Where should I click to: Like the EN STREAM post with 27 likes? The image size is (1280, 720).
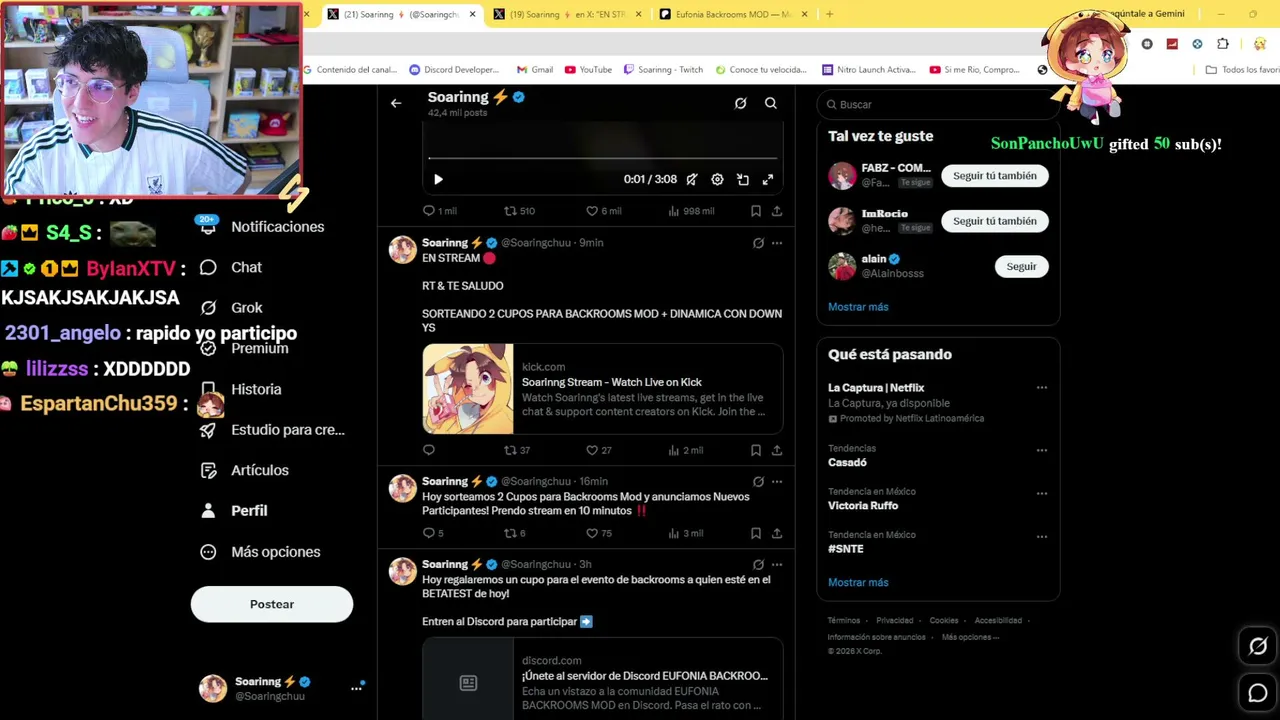click(x=598, y=450)
